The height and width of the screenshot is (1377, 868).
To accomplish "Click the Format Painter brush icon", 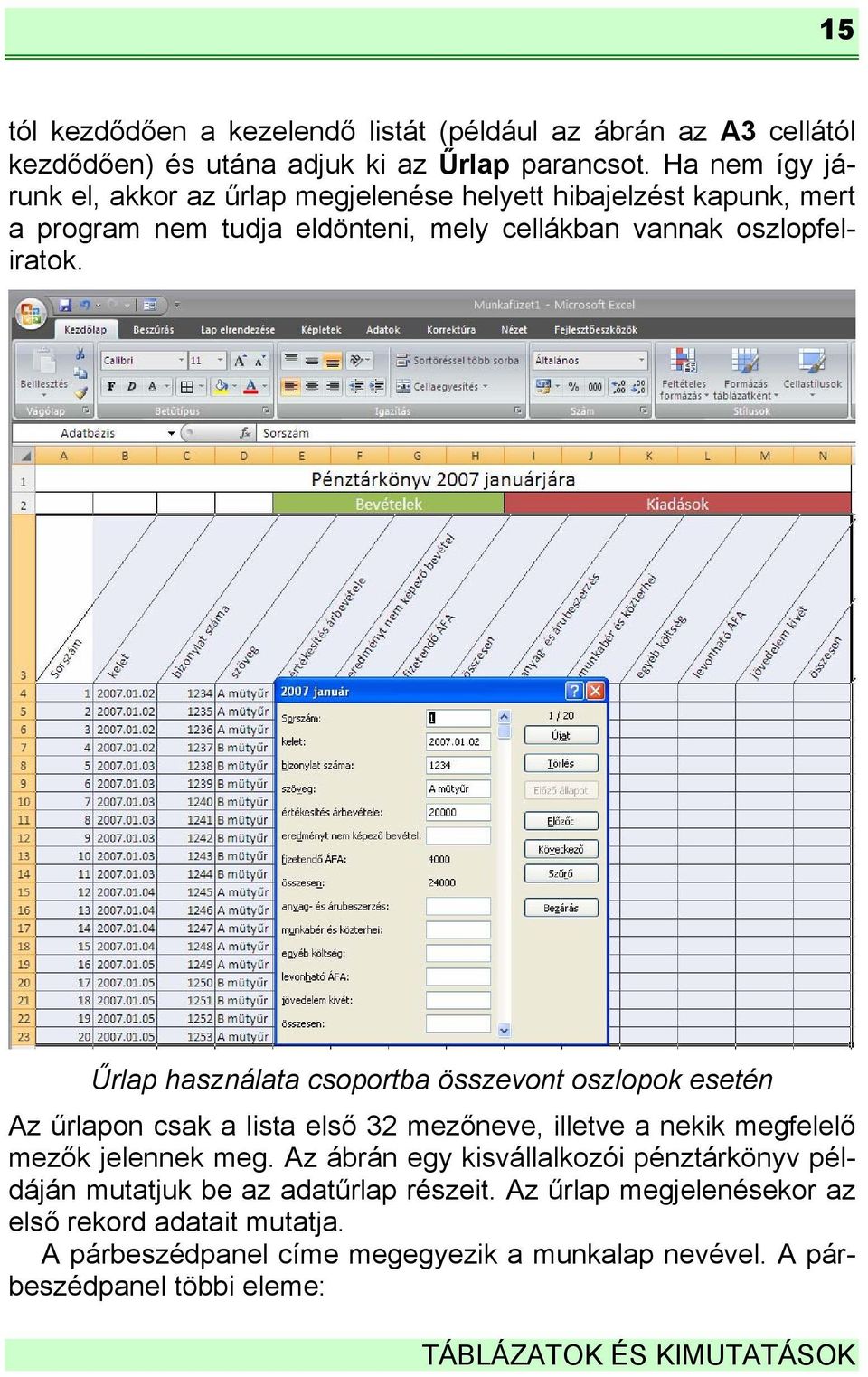I will [80, 391].
